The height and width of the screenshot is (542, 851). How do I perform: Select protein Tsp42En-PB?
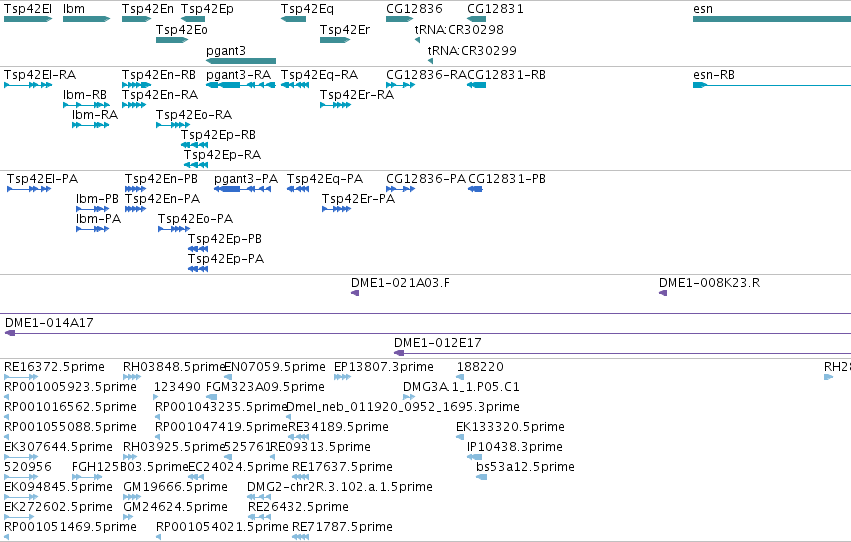coord(135,189)
